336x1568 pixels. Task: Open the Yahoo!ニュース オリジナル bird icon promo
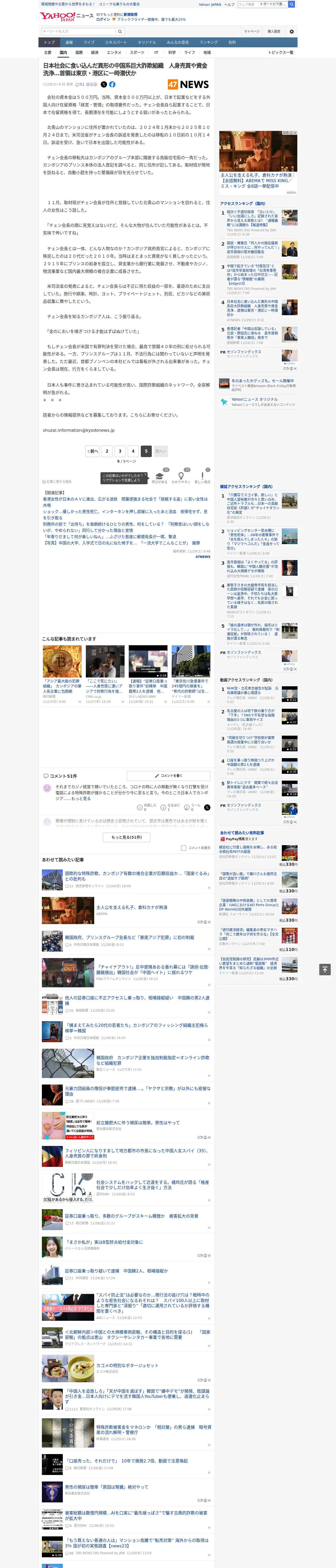coord(225,402)
